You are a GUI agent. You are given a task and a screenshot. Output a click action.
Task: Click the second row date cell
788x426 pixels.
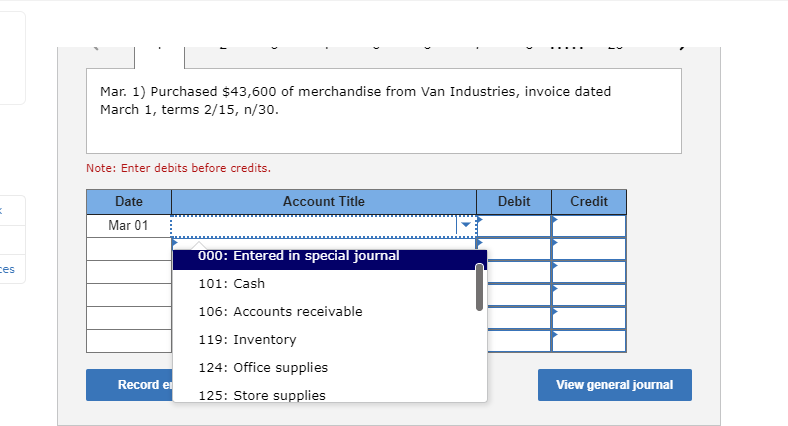[x=129, y=249]
